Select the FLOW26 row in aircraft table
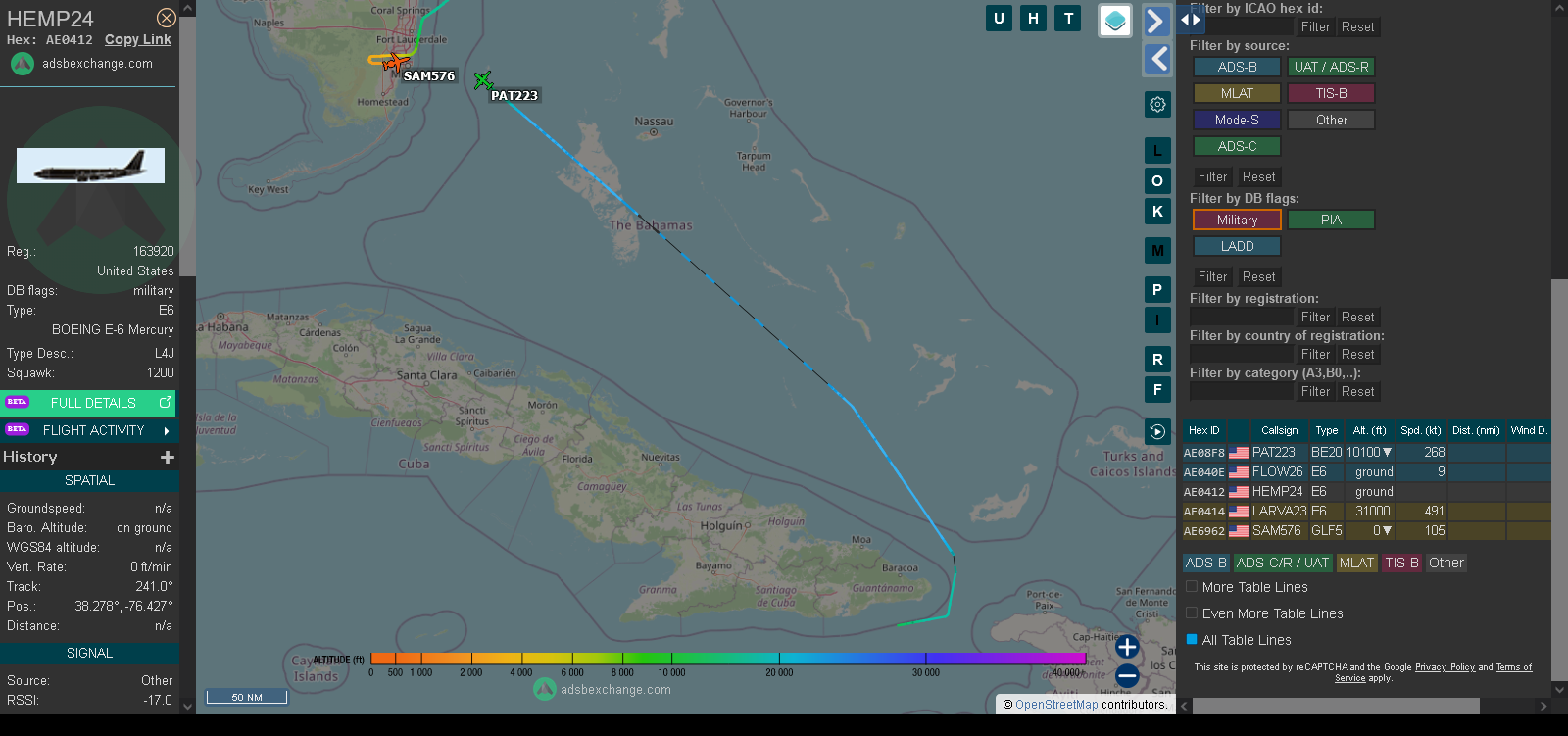Screen dimensions: 1568x736 (x=1366, y=472)
